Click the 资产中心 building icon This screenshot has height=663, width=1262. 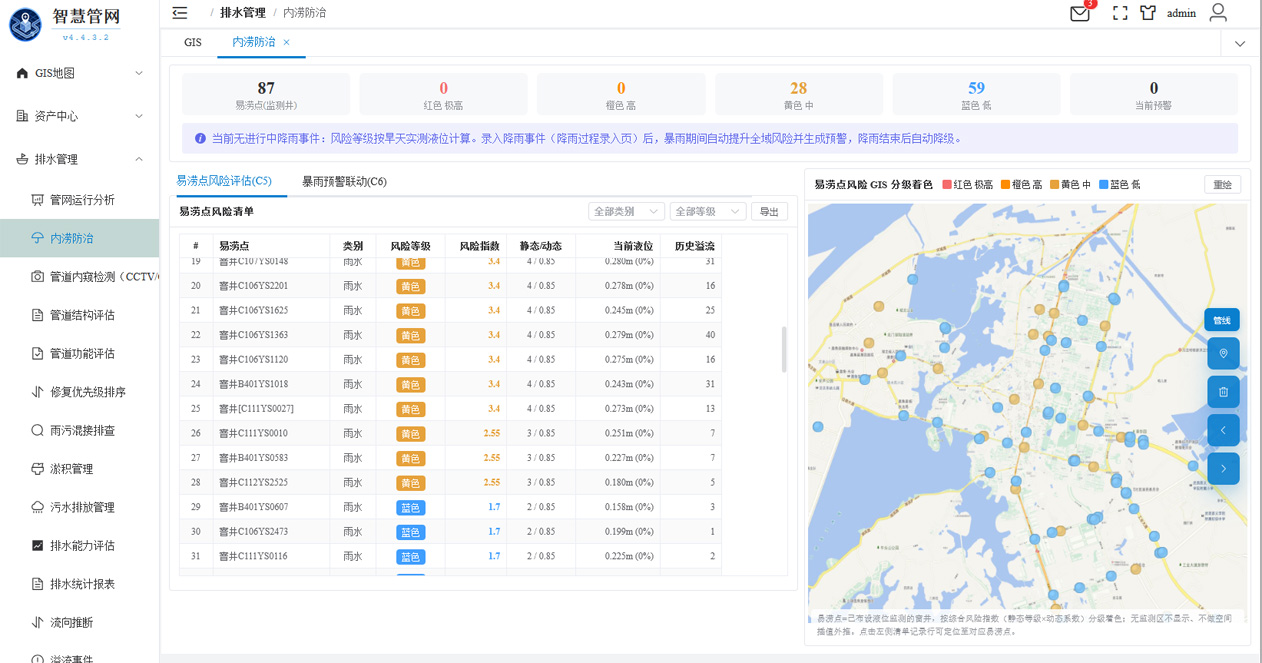(x=22, y=116)
